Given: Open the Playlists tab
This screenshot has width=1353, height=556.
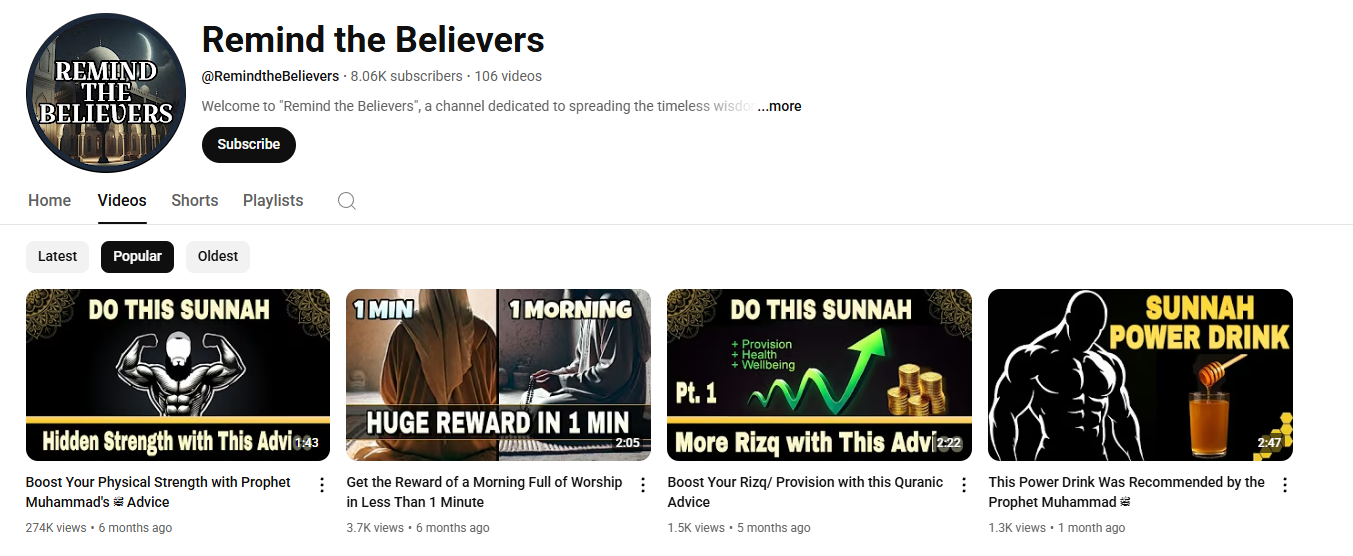Looking at the screenshot, I should pos(273,200).
